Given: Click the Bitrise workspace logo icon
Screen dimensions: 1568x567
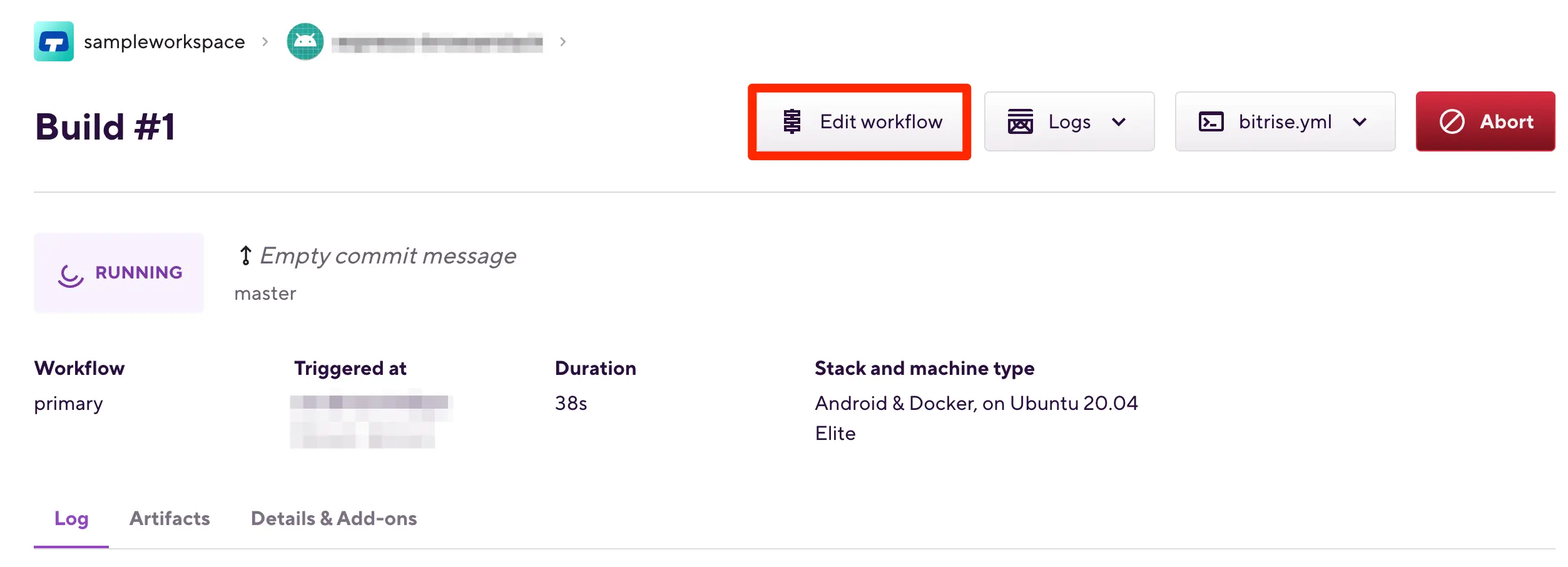Looking at the screenshot, I should [54, 41].
